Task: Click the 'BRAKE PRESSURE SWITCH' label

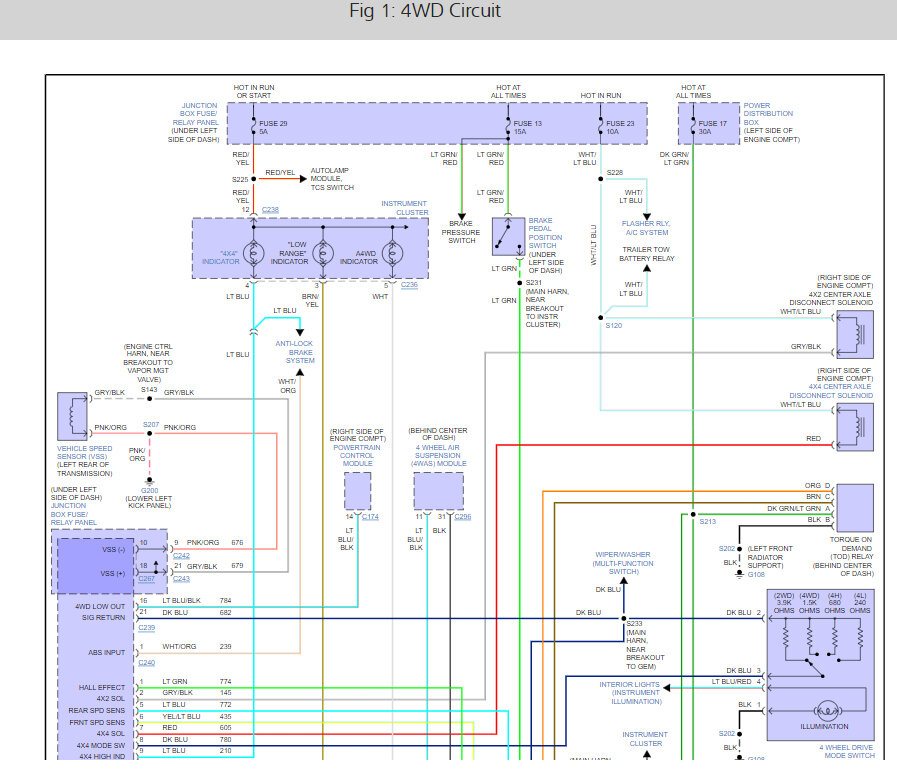Action: [461, 232]
